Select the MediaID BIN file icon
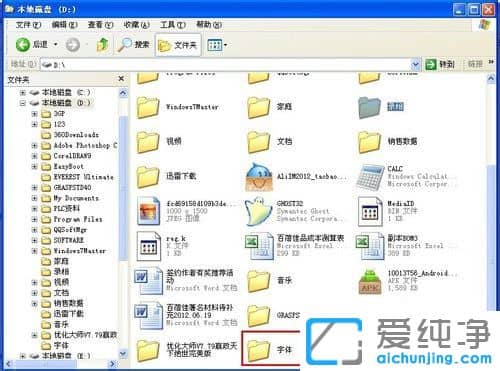500x371 pixels. (x=370, y=211)
